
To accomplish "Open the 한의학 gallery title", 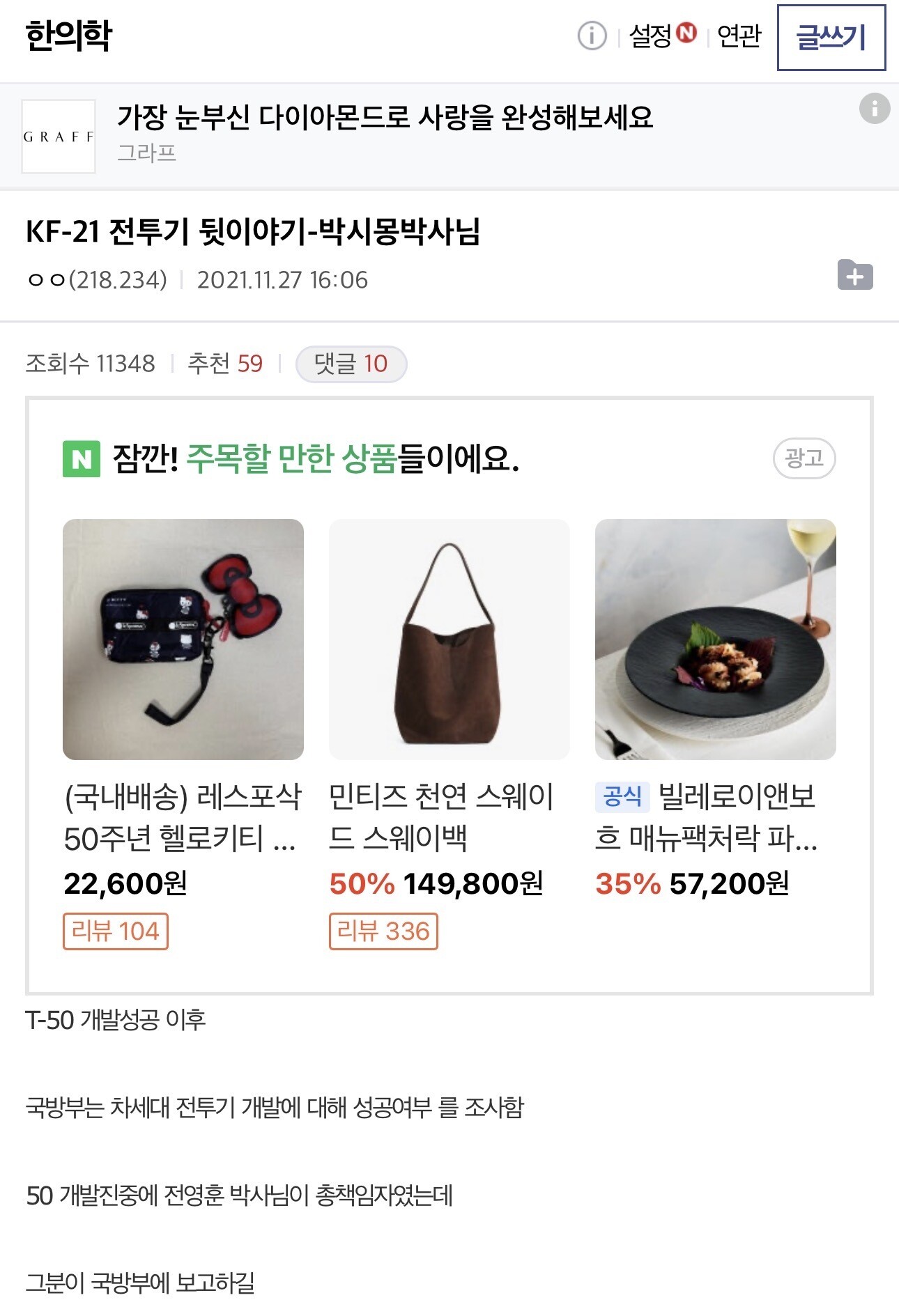I will point(69,36).
